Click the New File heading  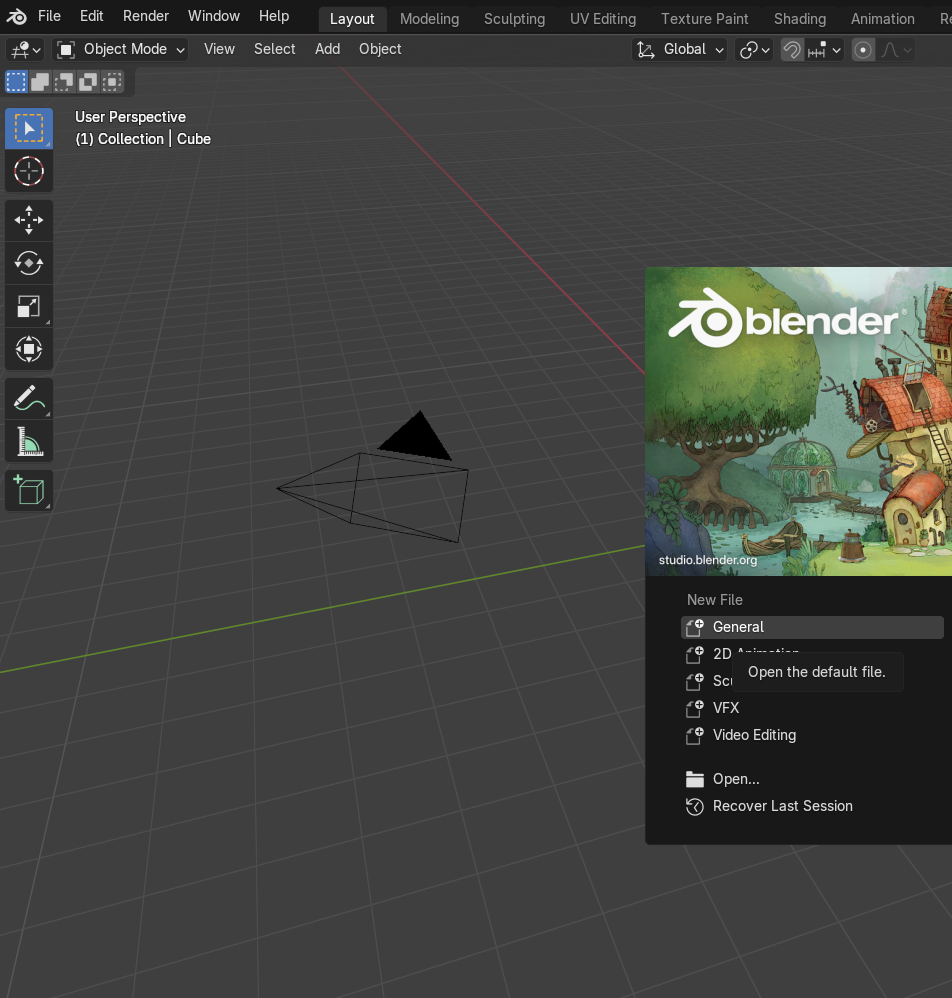[715, 600]
